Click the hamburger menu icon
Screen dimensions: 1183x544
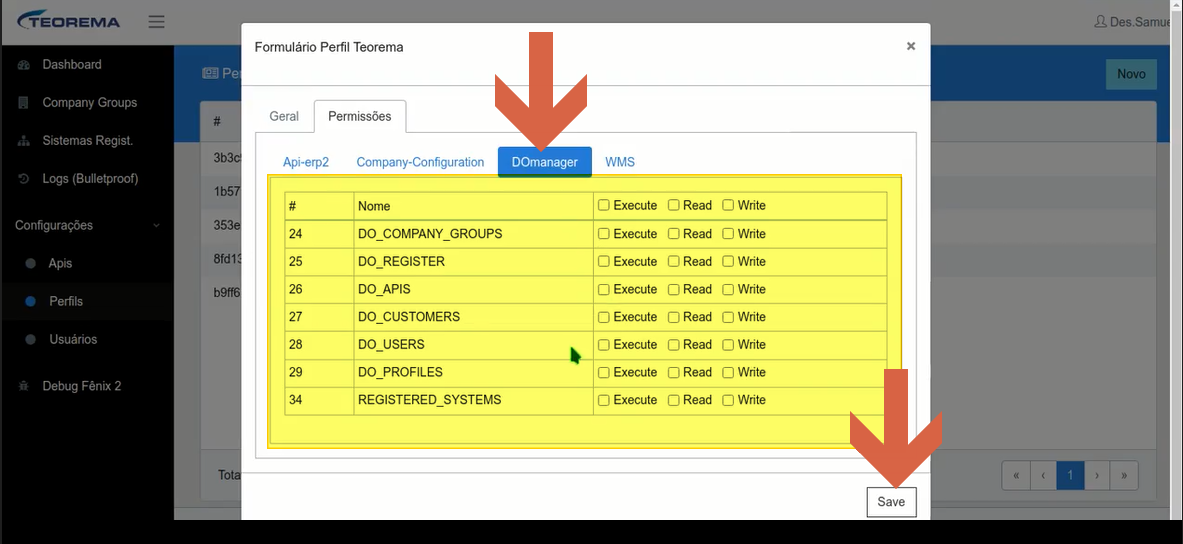click(156, 22)
